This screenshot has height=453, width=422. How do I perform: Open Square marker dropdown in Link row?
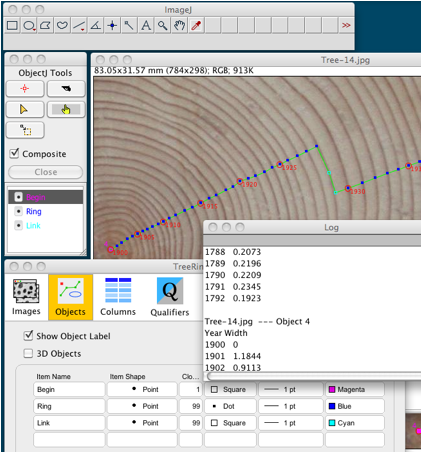pos(230,423)
